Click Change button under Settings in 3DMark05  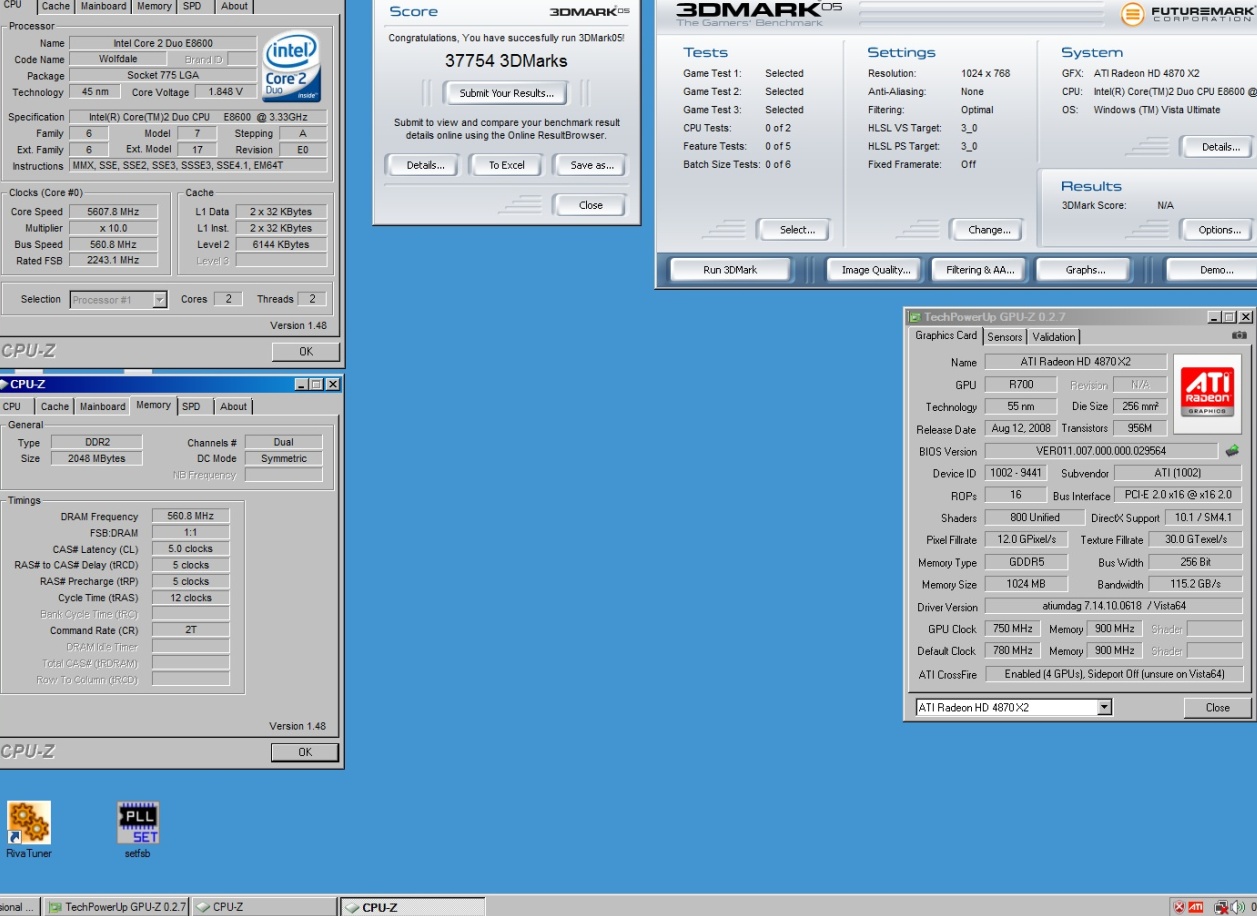pyautogui.click(x=989, y=230)
